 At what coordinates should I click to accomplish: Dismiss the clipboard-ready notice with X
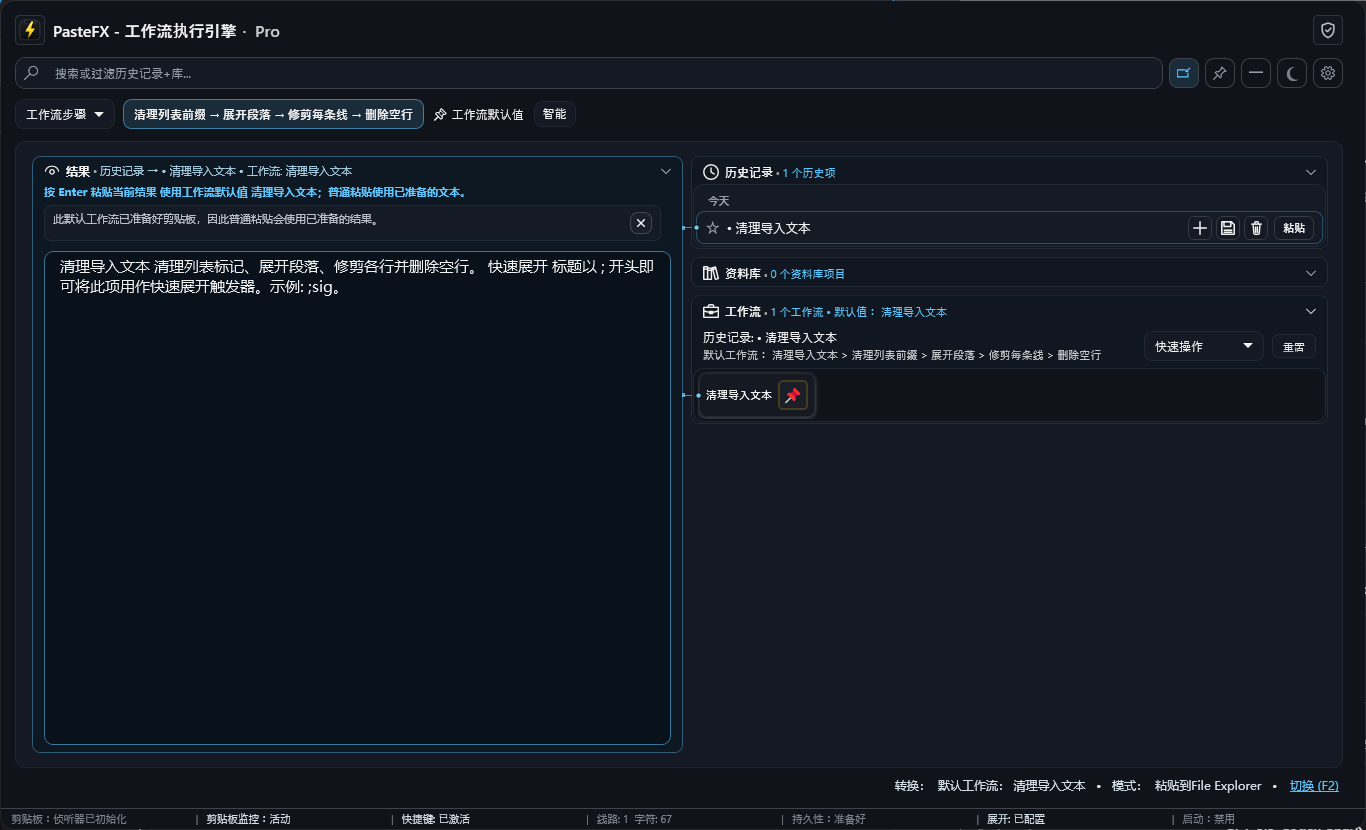click(641, 223)
